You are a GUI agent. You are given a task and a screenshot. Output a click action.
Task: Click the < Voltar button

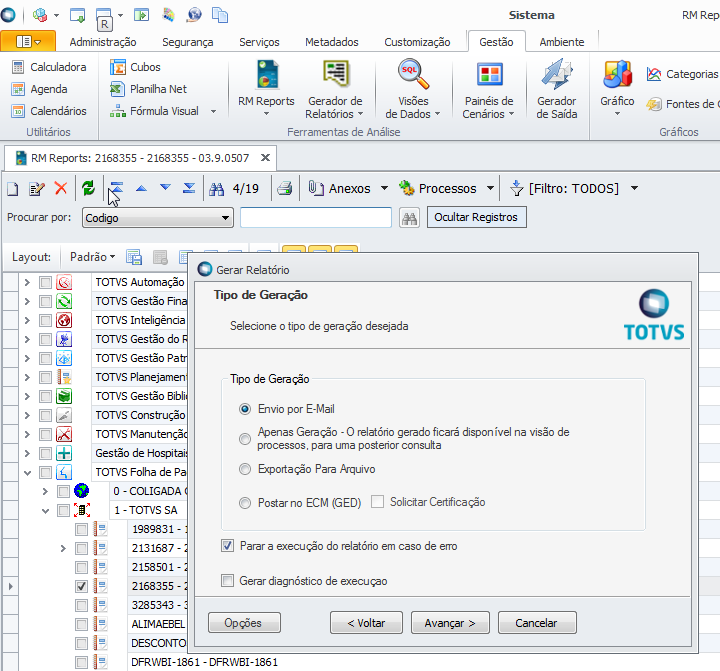coord(366,623)
